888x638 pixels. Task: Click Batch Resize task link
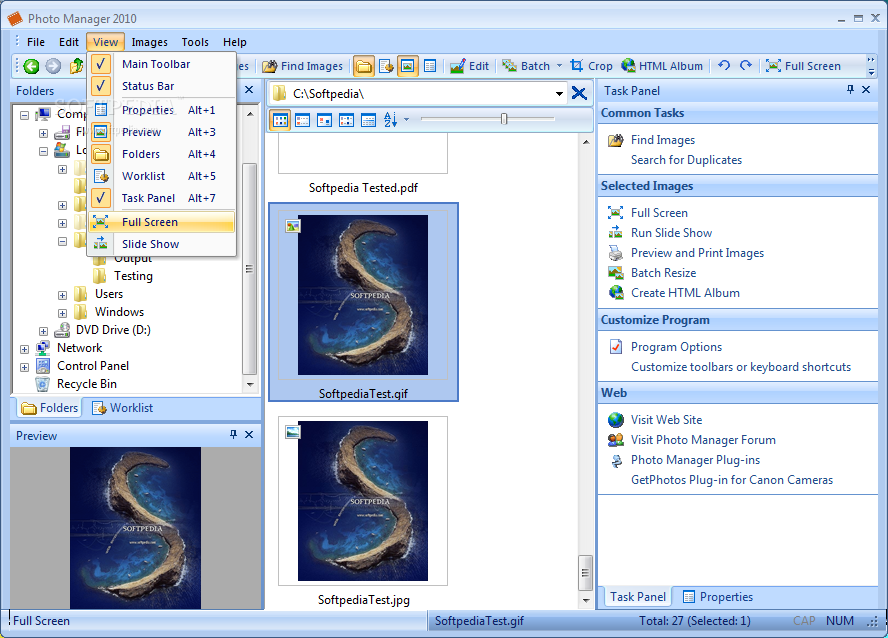(663, 273)
